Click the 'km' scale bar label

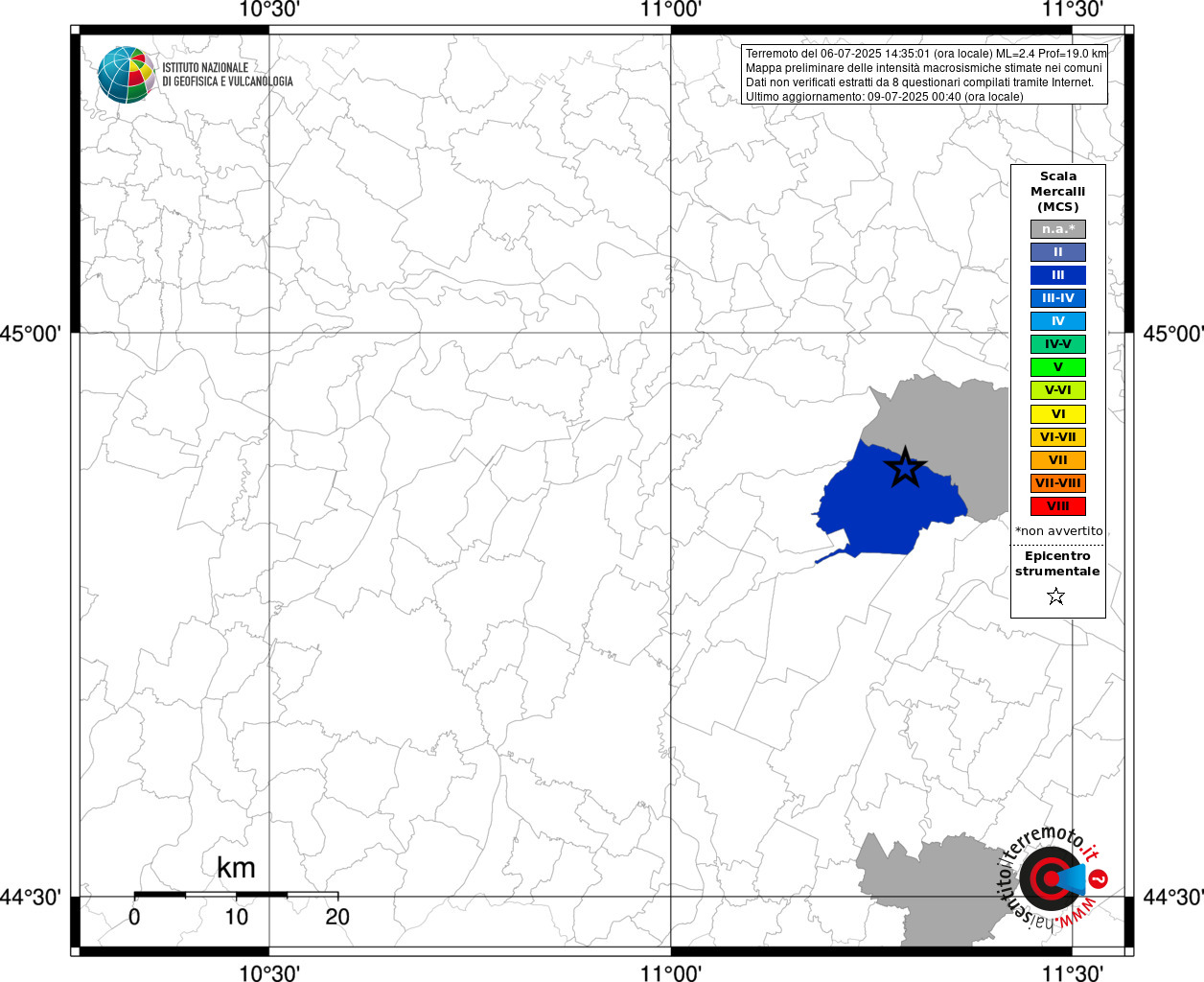click(236, 868)
